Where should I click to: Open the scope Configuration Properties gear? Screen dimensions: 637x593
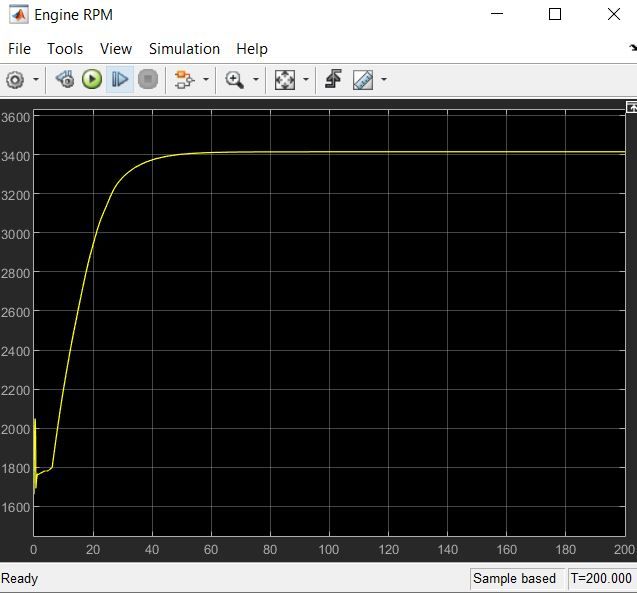tap(15, 80)
